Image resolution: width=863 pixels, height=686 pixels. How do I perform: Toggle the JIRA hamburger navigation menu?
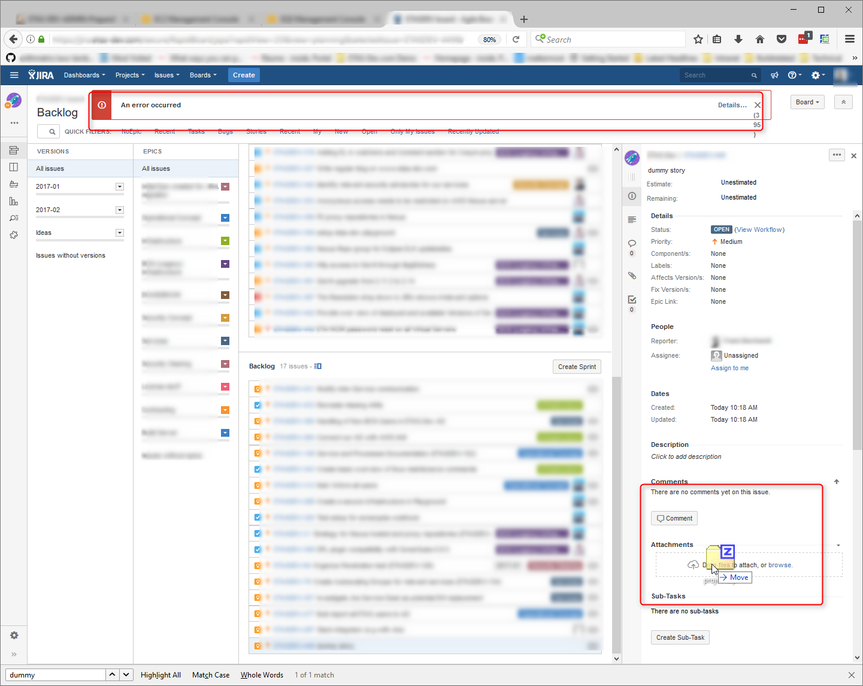pos(14,75)
